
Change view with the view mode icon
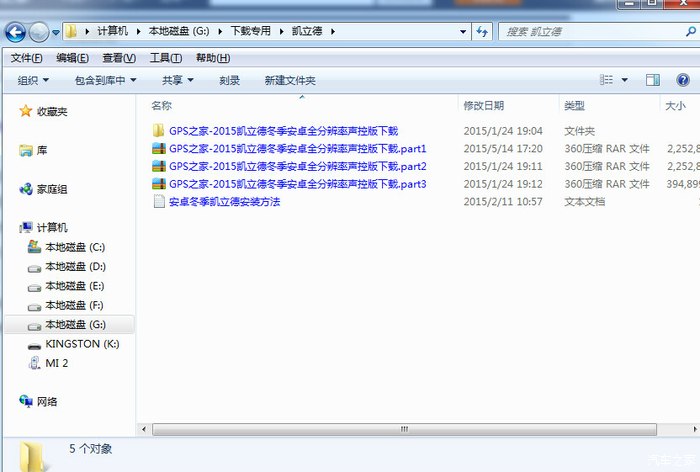[x=606, y=80]
